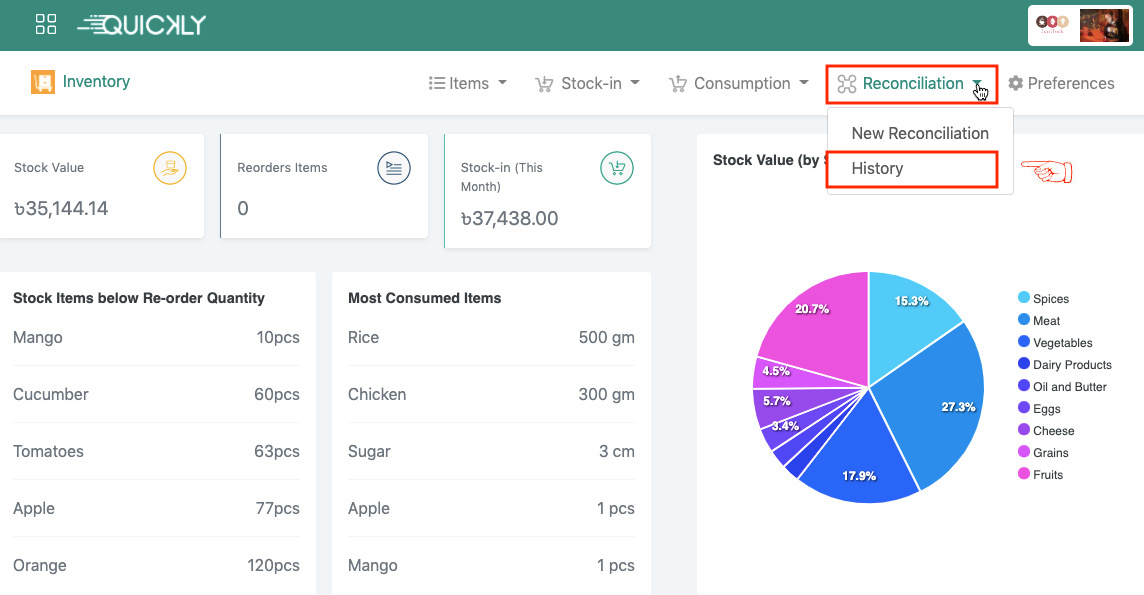Viewport: 1144px width, 595px height.
Task: Click the Reconciliation icon in navbar
Action: (847, 84)
